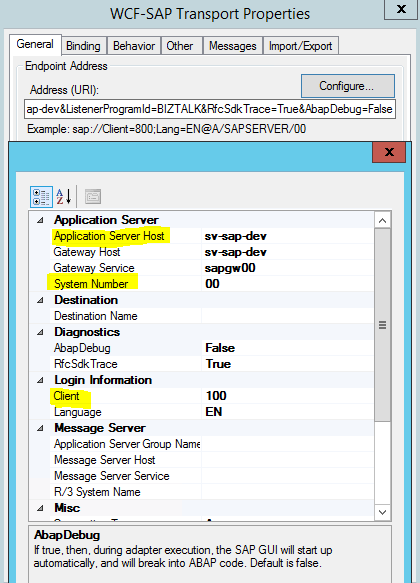
Task: Collapse the Misc category
Action: click(x=40, y=508)
